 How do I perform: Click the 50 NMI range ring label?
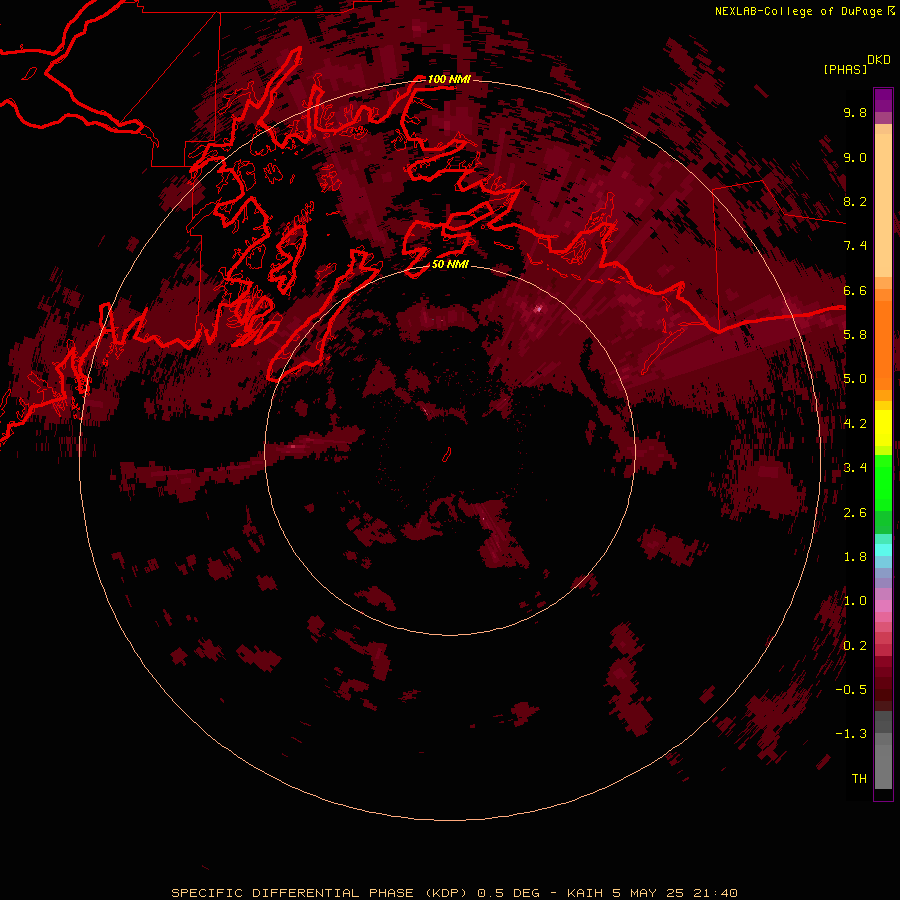pos(450,265)
